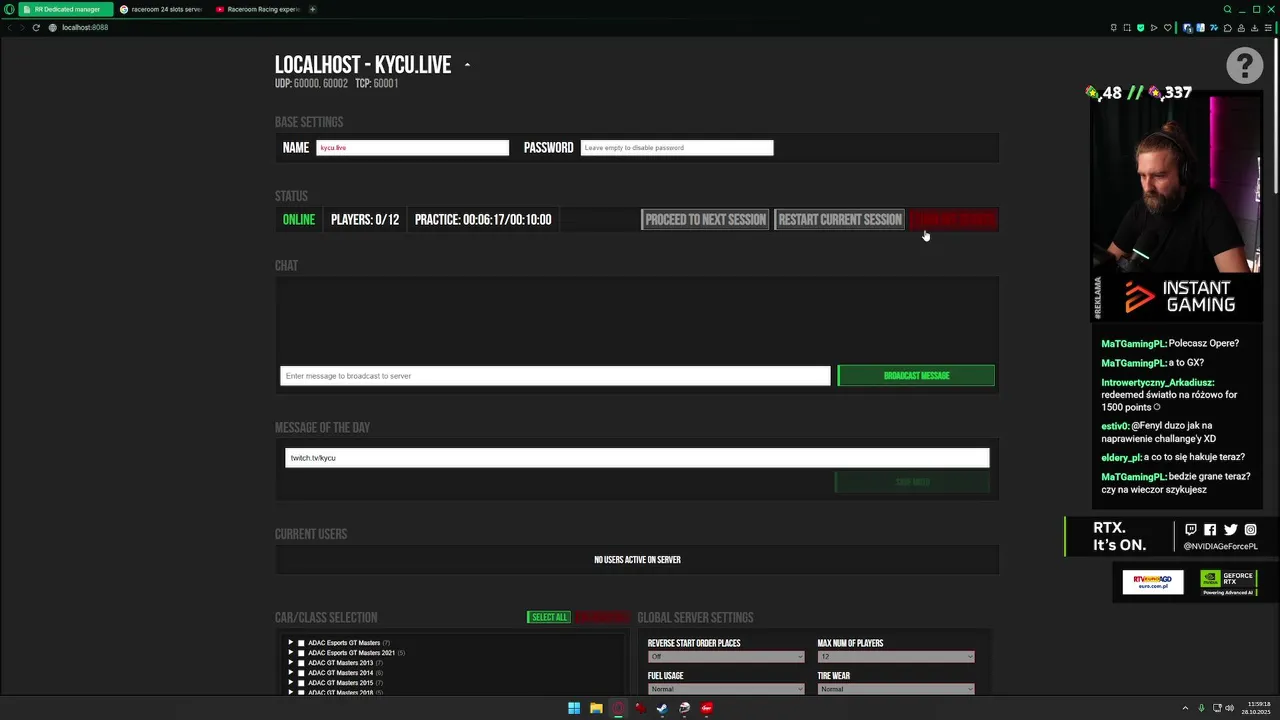Click the streamer webcam thumbnail

pyautogui.click(x=1176, y=186)
